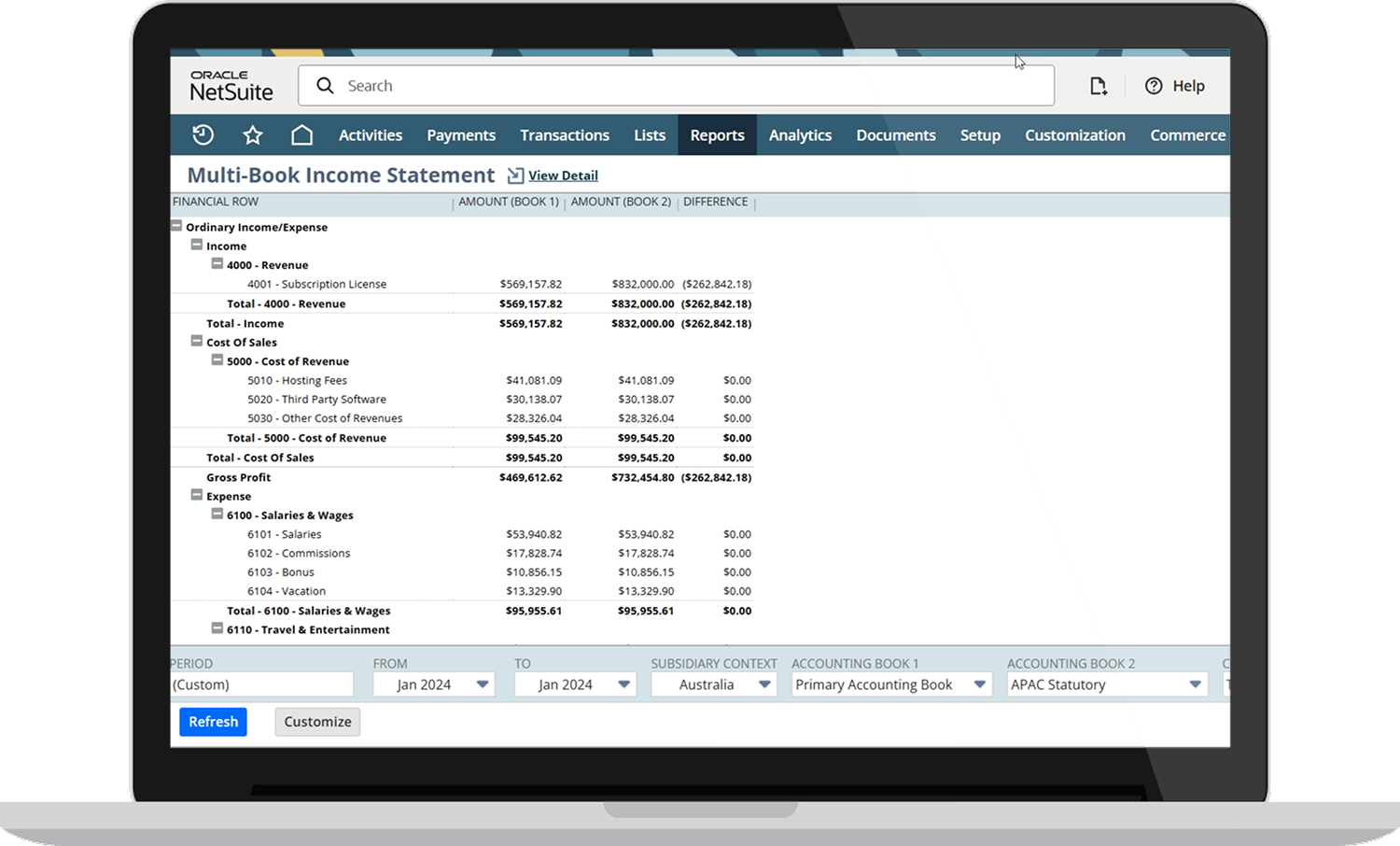
Task: Open the Transactions menu
Action: (x=564, y=134)
